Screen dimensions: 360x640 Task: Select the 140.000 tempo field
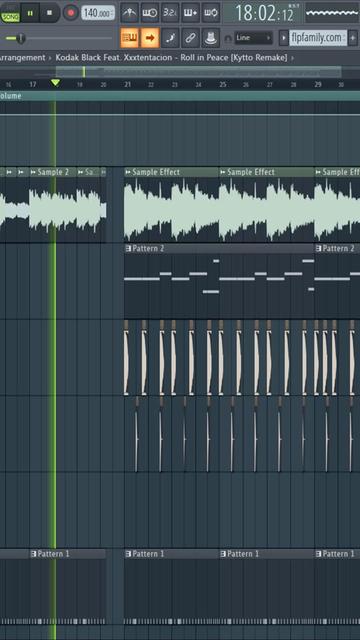coord(98,13)
